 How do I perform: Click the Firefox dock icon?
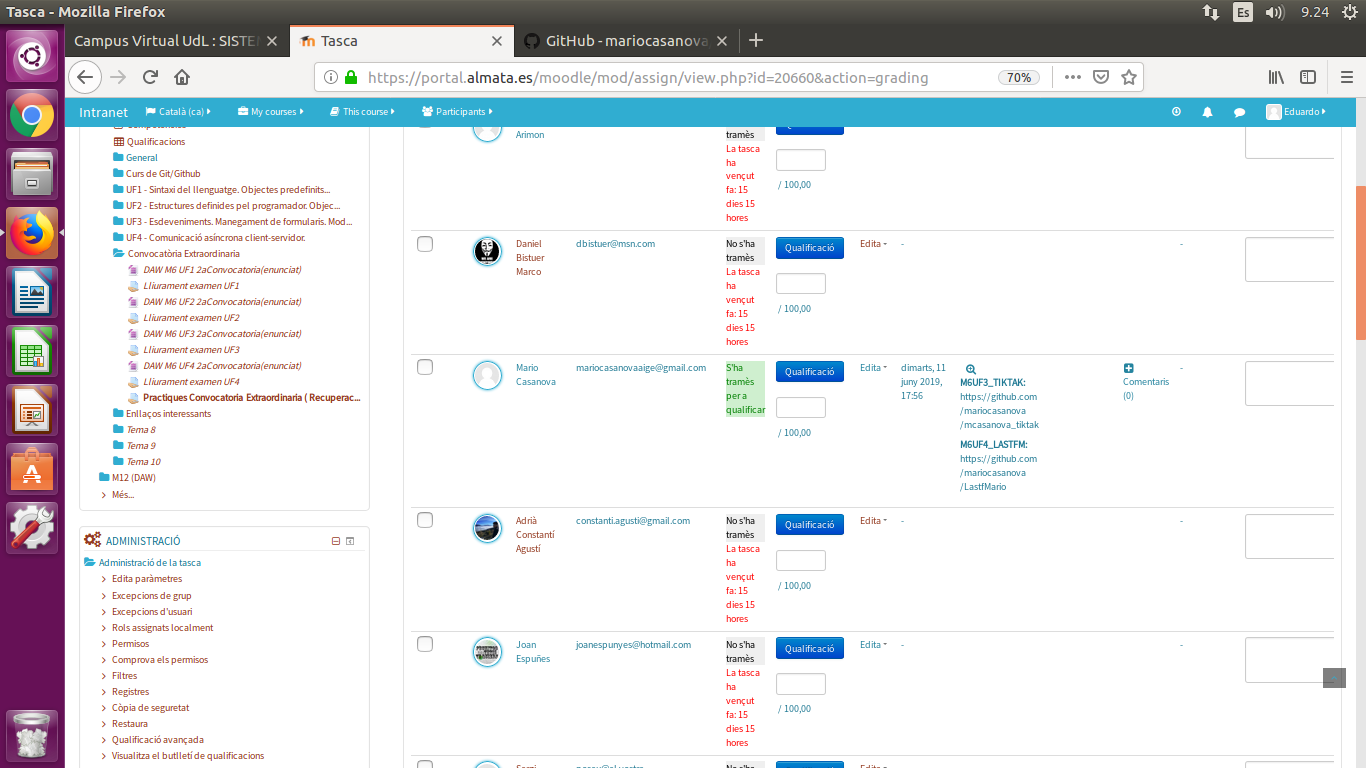[x=32, y=233]
